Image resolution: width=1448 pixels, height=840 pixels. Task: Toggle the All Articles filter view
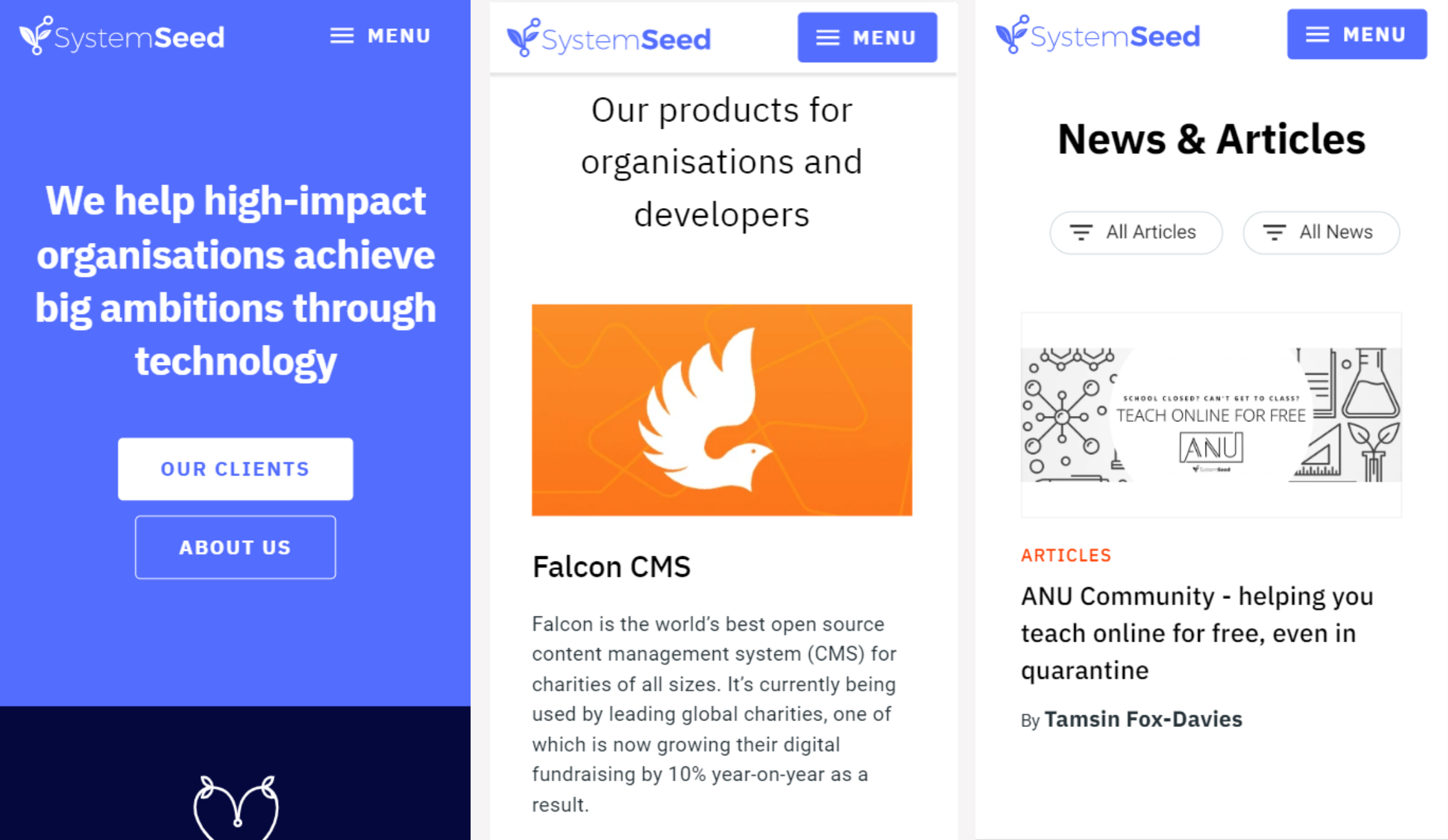[x=1137, y=232]
